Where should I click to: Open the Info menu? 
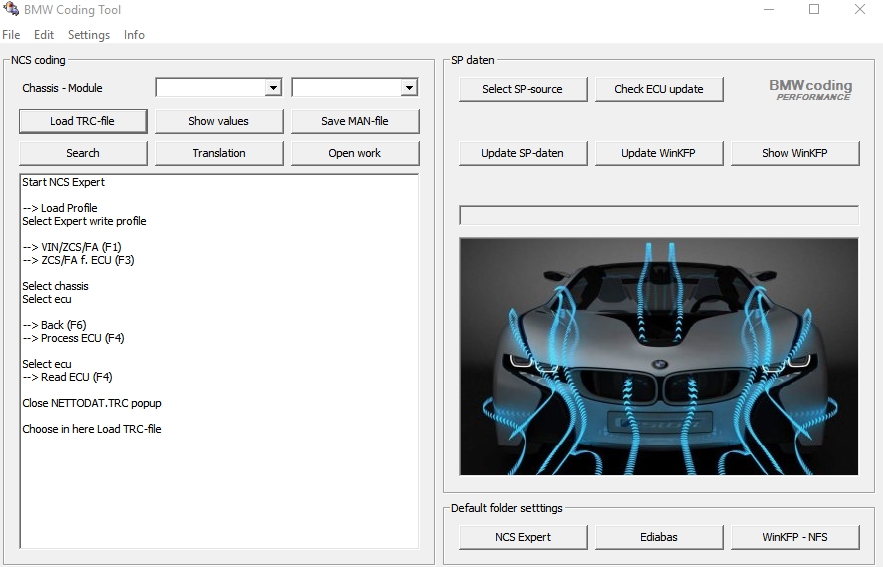(134, 35)
